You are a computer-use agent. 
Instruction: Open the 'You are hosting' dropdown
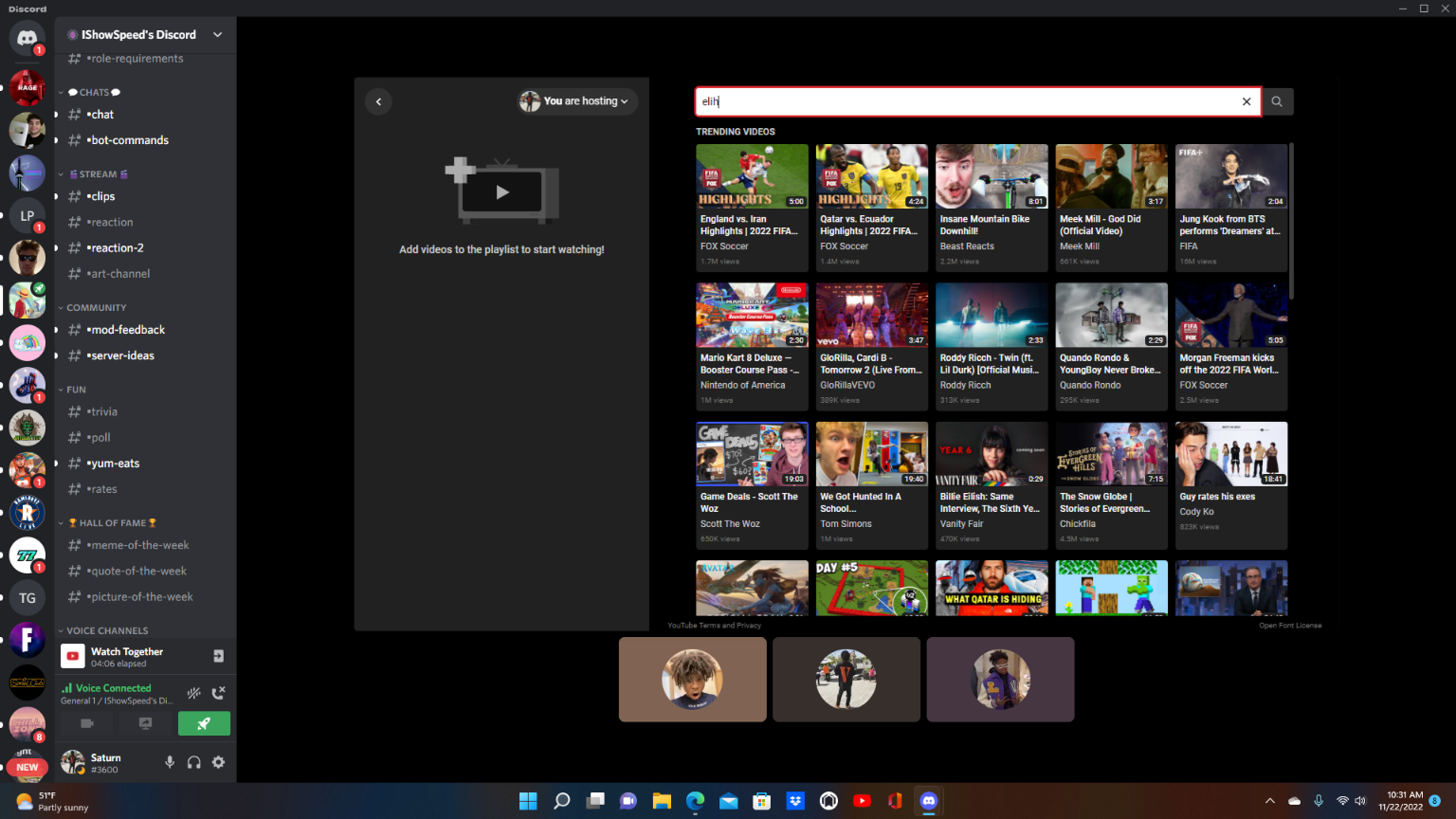577,101
